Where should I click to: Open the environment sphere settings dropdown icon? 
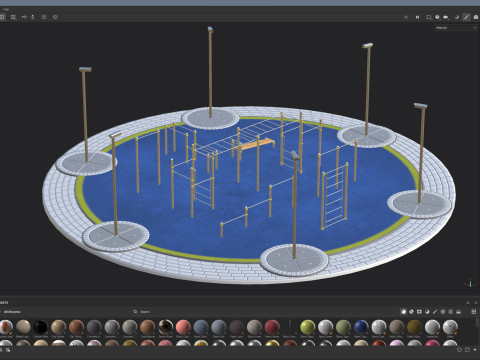pos(437,17)
